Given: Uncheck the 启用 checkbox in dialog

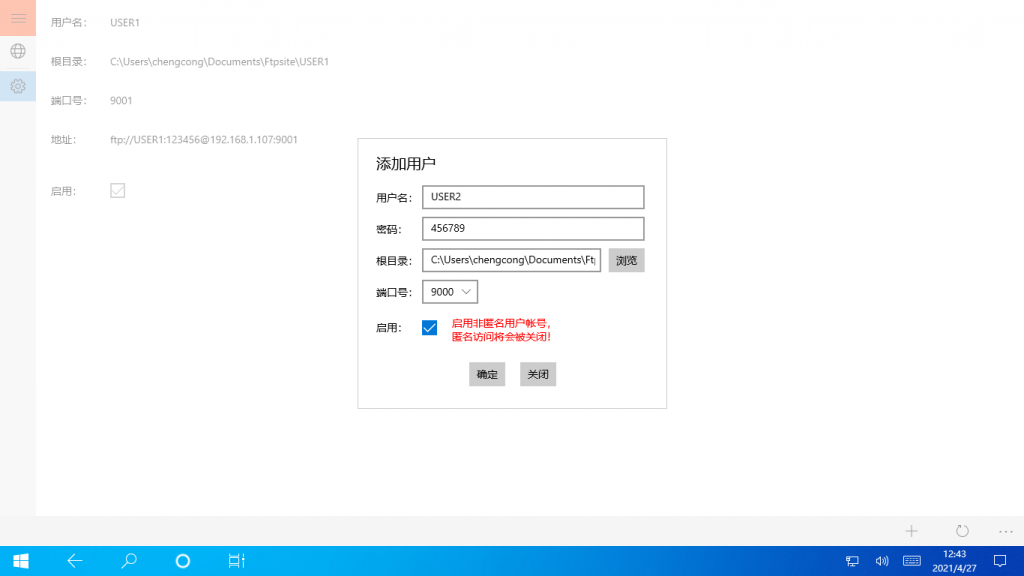Looking at the screenshot, I should tap(430, 328).
